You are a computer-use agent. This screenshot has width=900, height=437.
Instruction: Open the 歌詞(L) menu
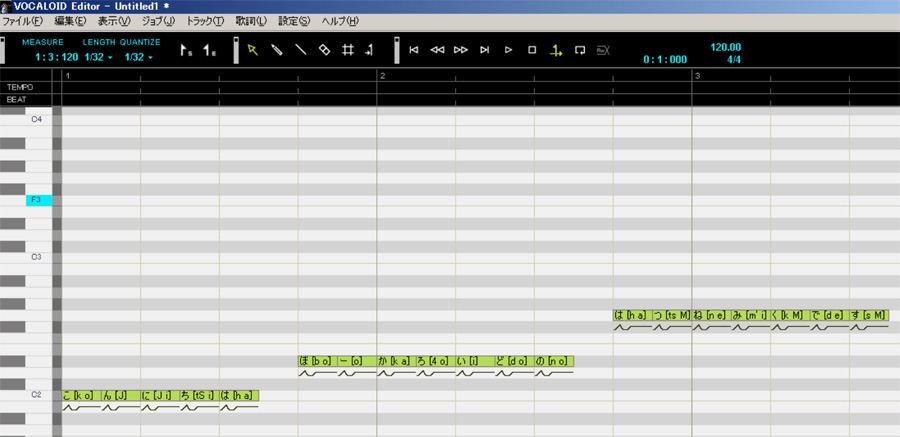click(251, 21)
